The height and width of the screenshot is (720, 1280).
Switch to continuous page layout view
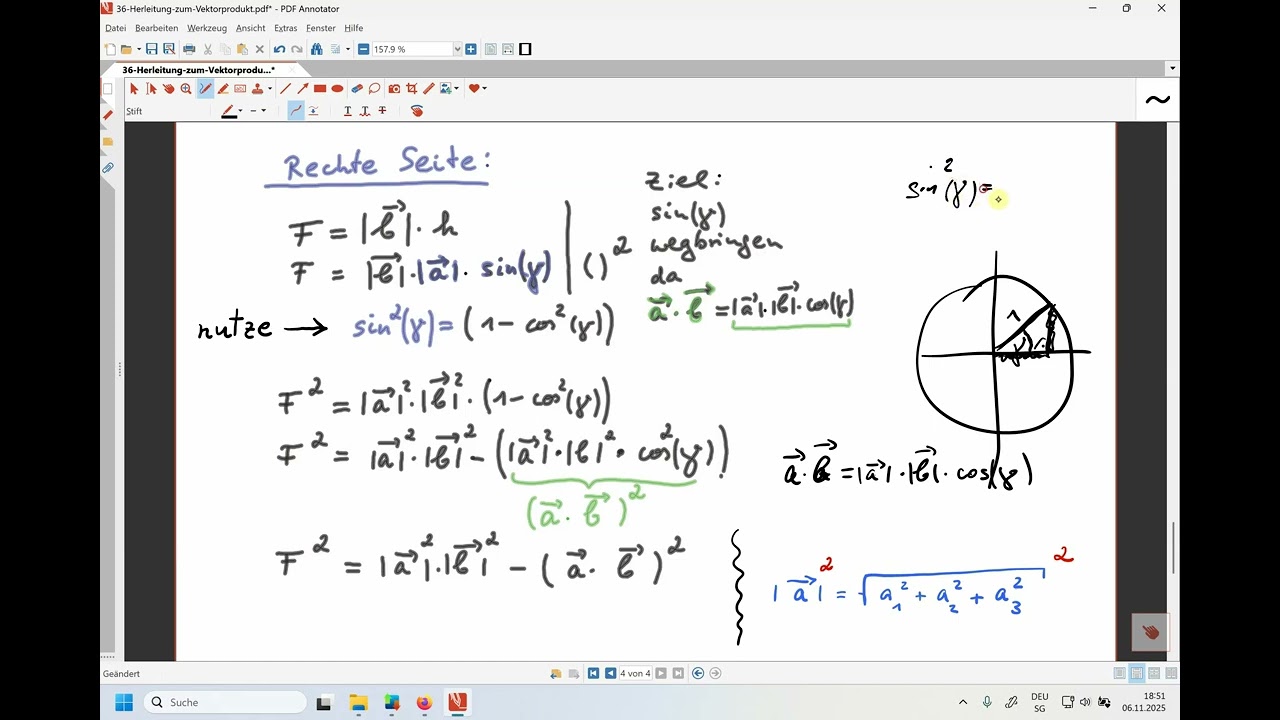(1137, 674)
